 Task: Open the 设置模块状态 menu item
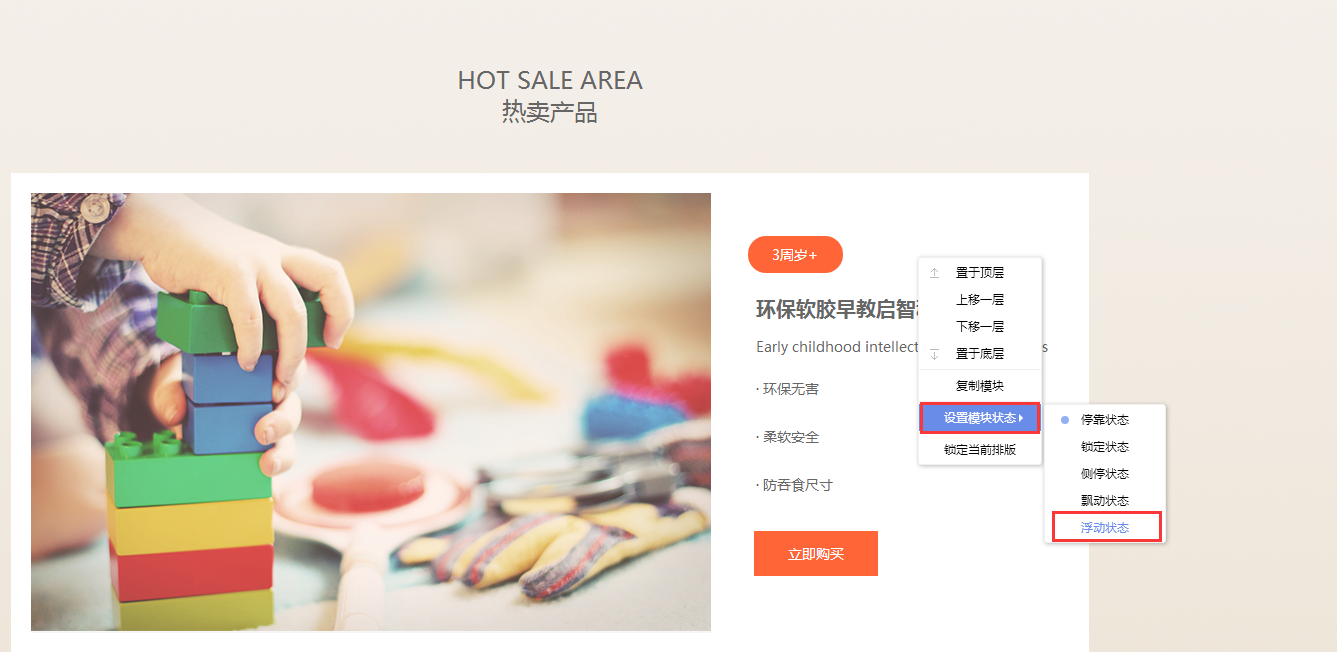tap(980, 418)
